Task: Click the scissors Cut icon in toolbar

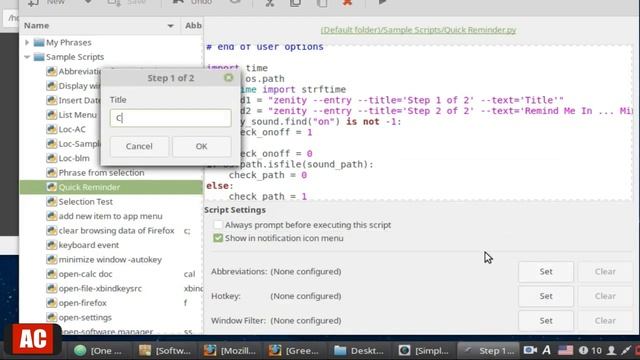Action: point(270,2)
